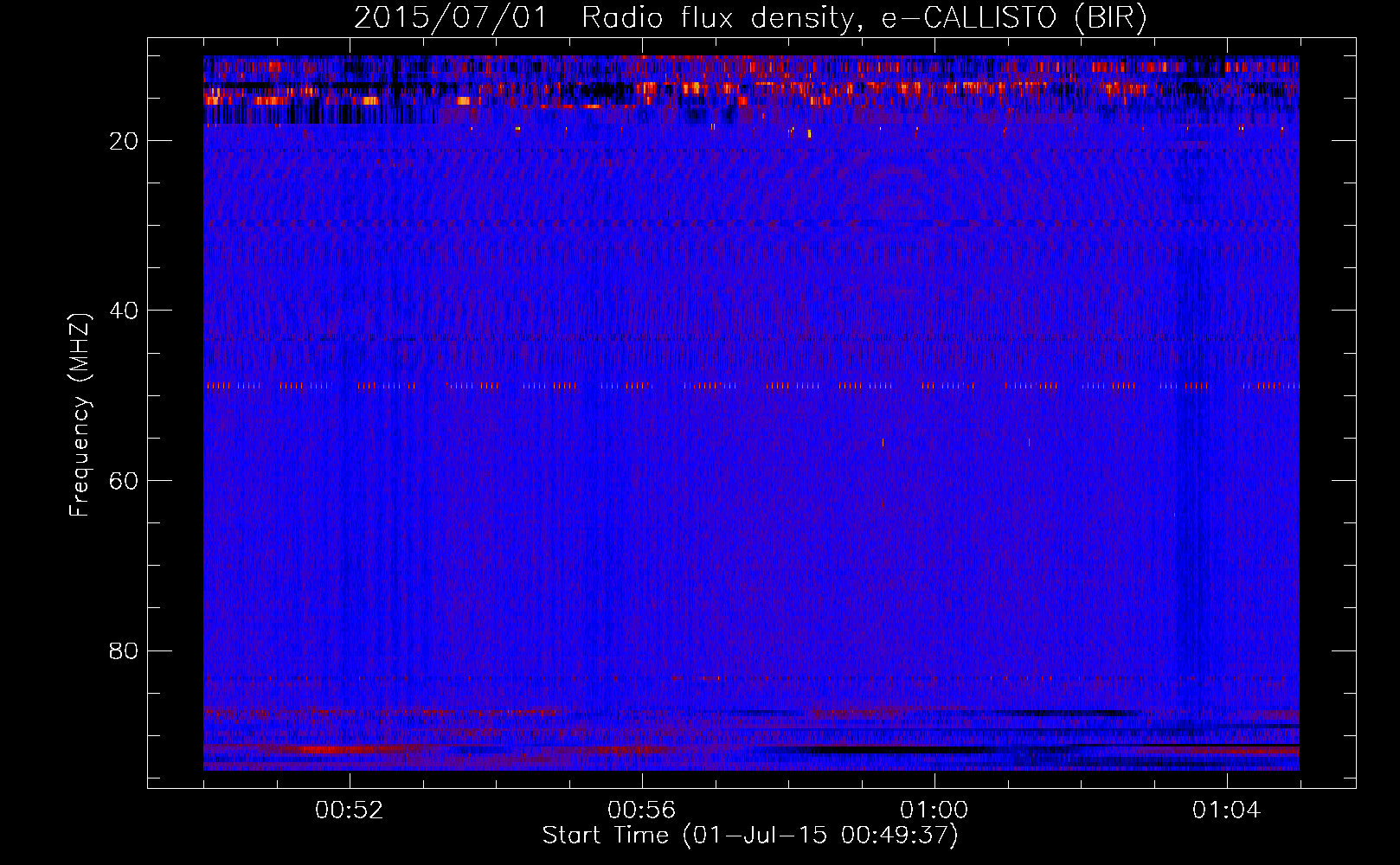The height and width of the screenshot is (865, 1400).
Task: Click the 01:00 time tick label
Action: [x=934, y=811]
